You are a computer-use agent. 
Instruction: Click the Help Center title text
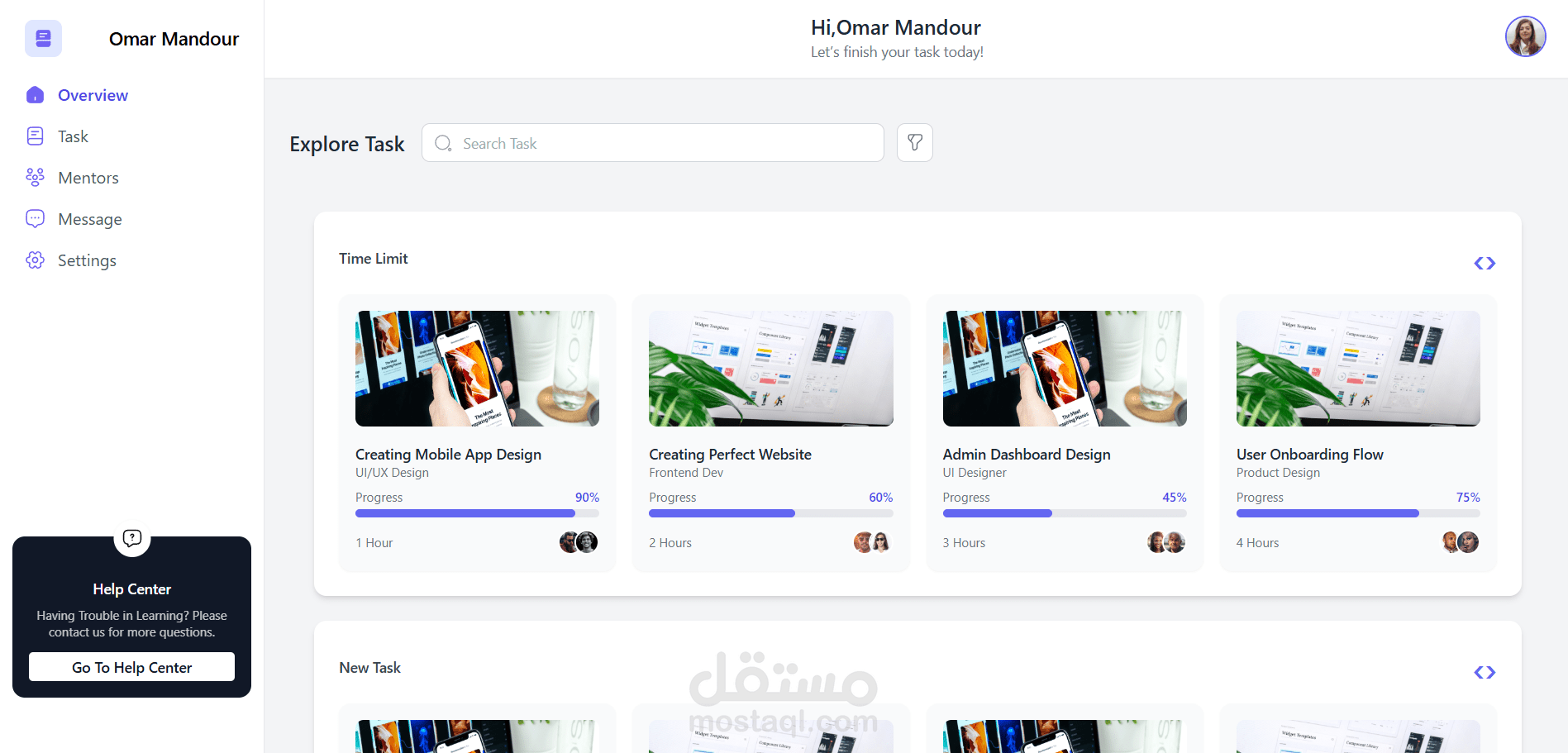point(131,589)
